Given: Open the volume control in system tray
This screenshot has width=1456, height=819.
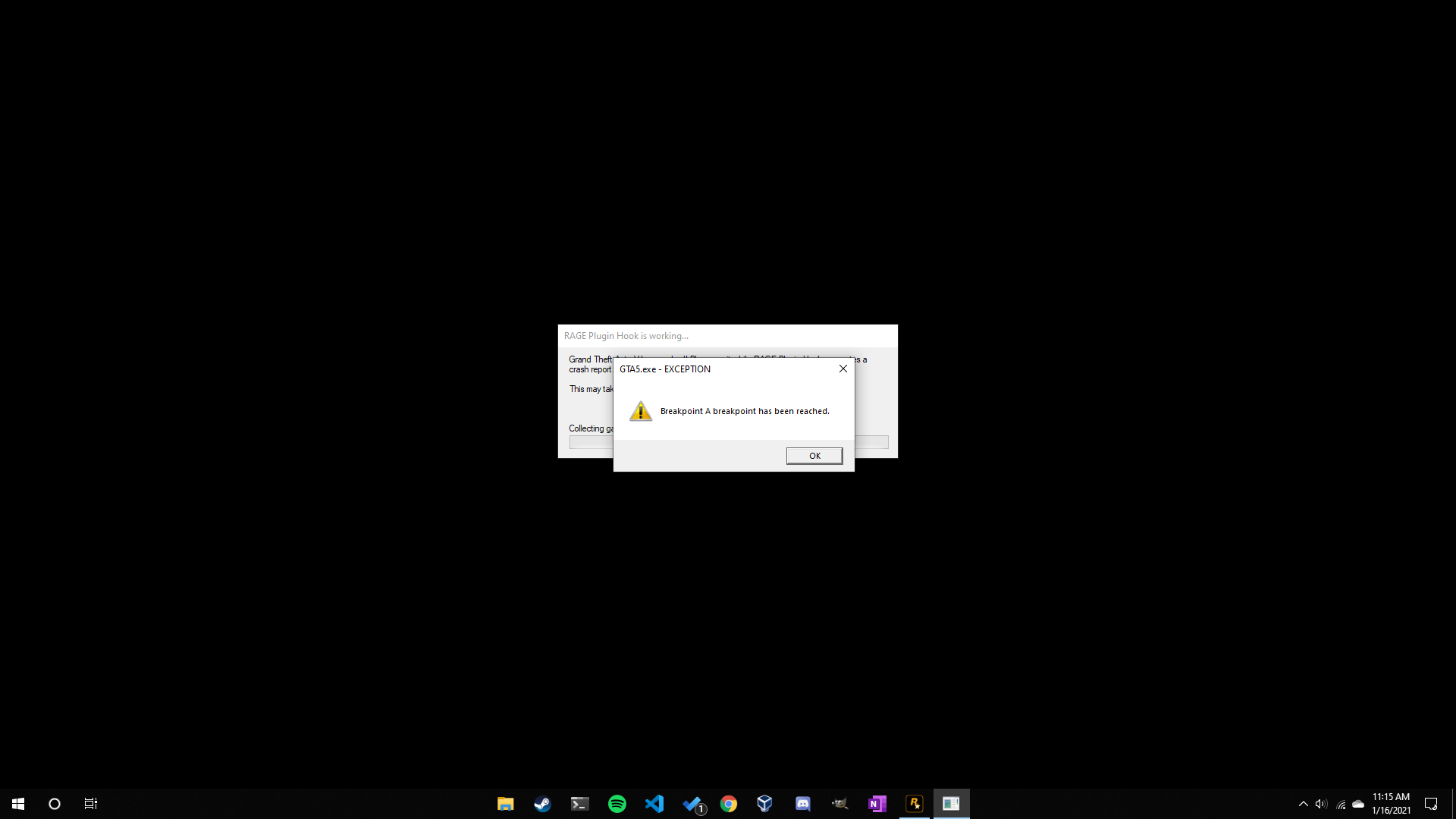Looking at the screenshot, I should (x=1321, y=804).
